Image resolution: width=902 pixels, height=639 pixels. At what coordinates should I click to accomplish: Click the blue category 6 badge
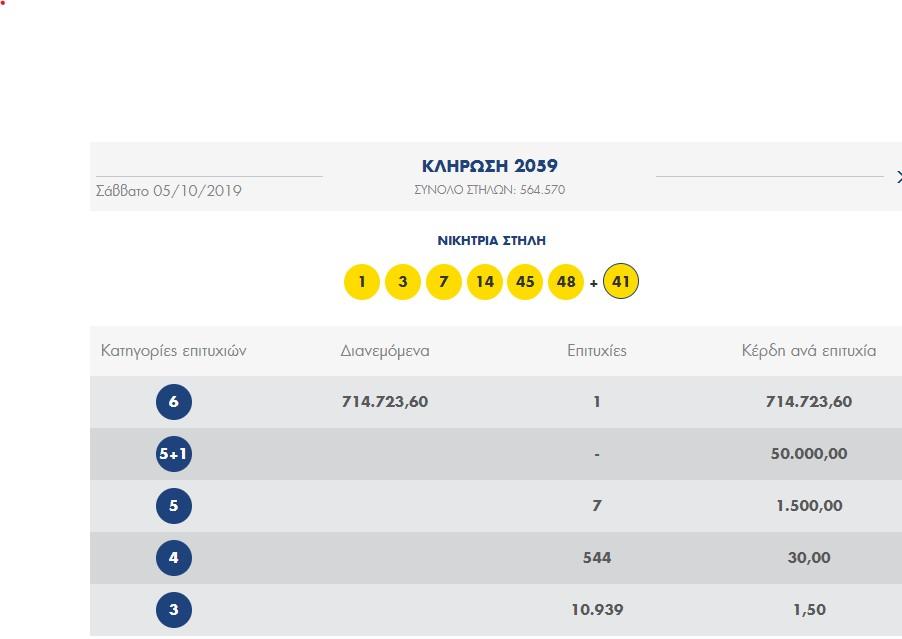(174, 402)
